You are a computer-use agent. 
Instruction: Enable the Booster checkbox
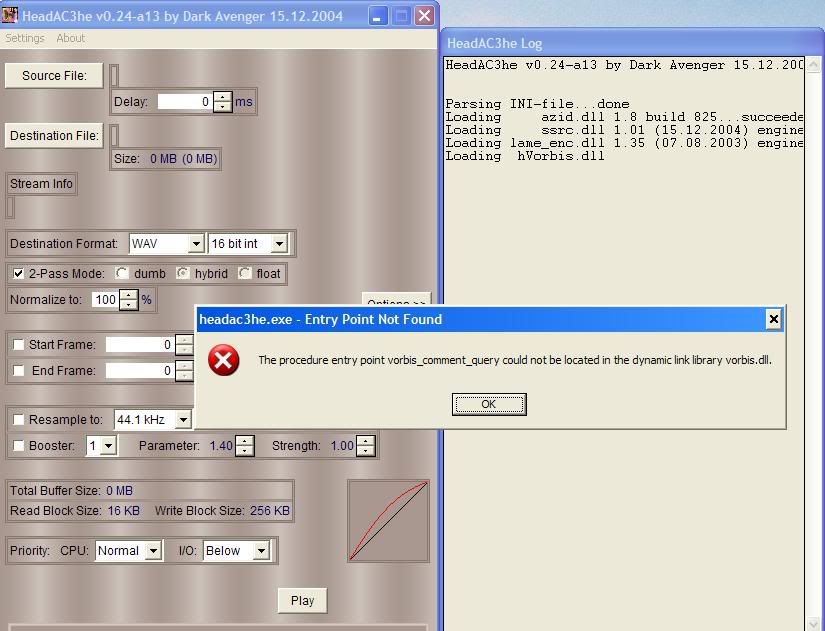[18, 446]
